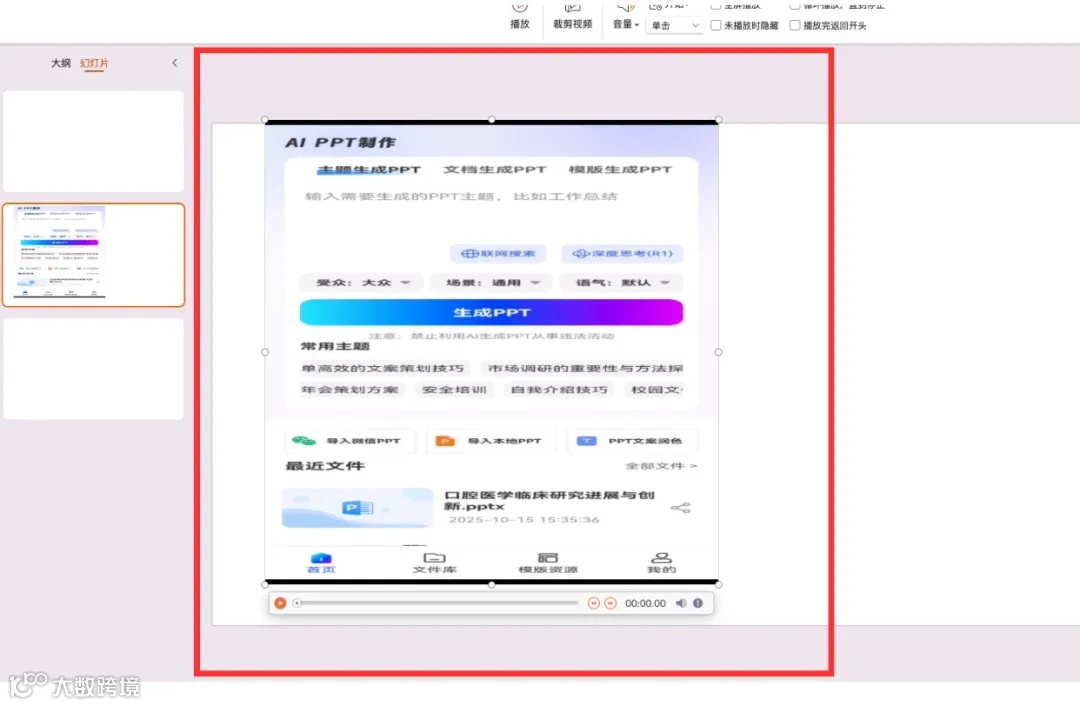Viewport: 1080px width, 706px height.
Task: Click the 自我介绍技巧 topic tag
Action: coord(559,390)
